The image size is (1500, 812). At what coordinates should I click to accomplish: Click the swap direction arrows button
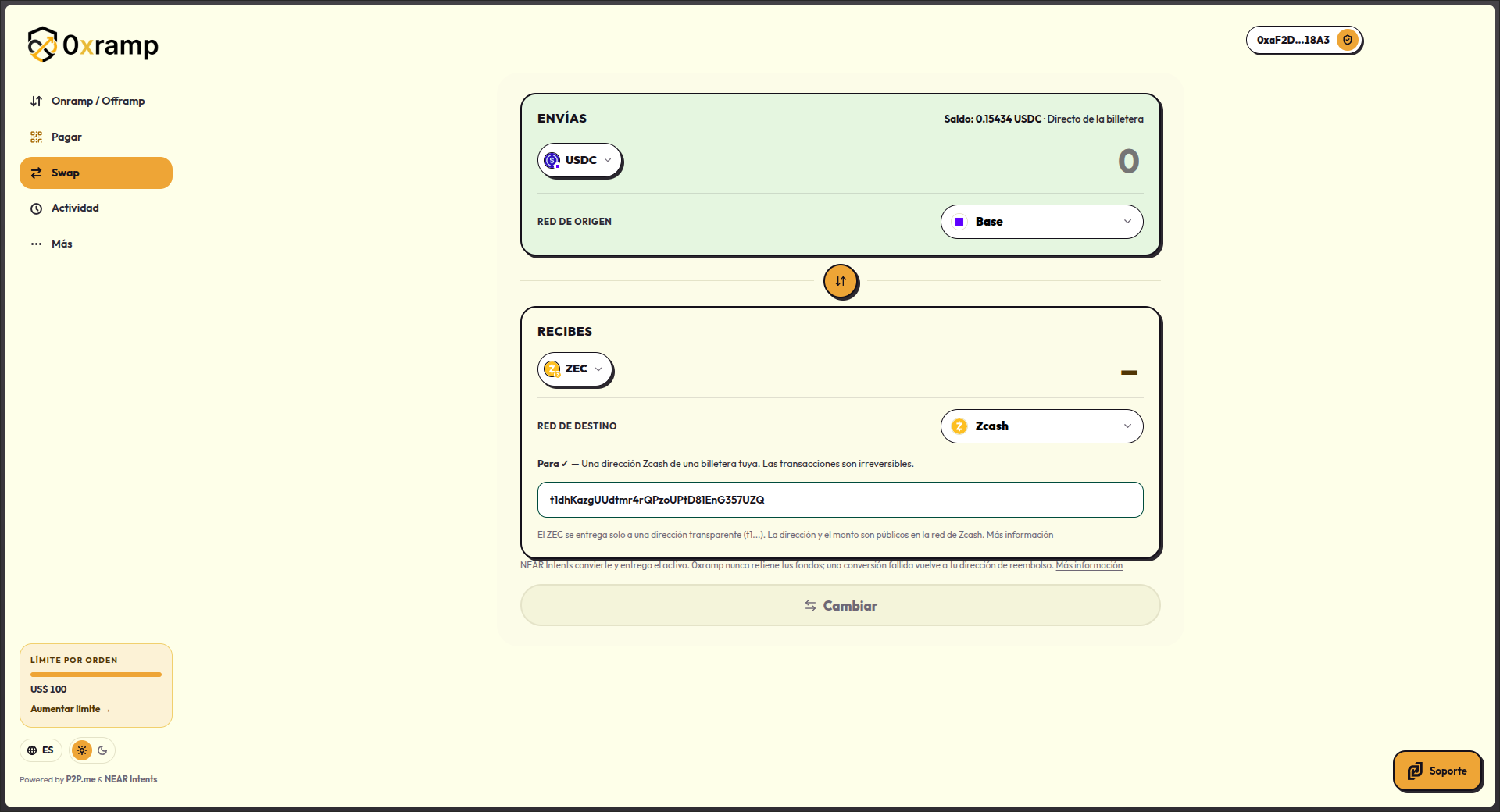coord(841,281)
